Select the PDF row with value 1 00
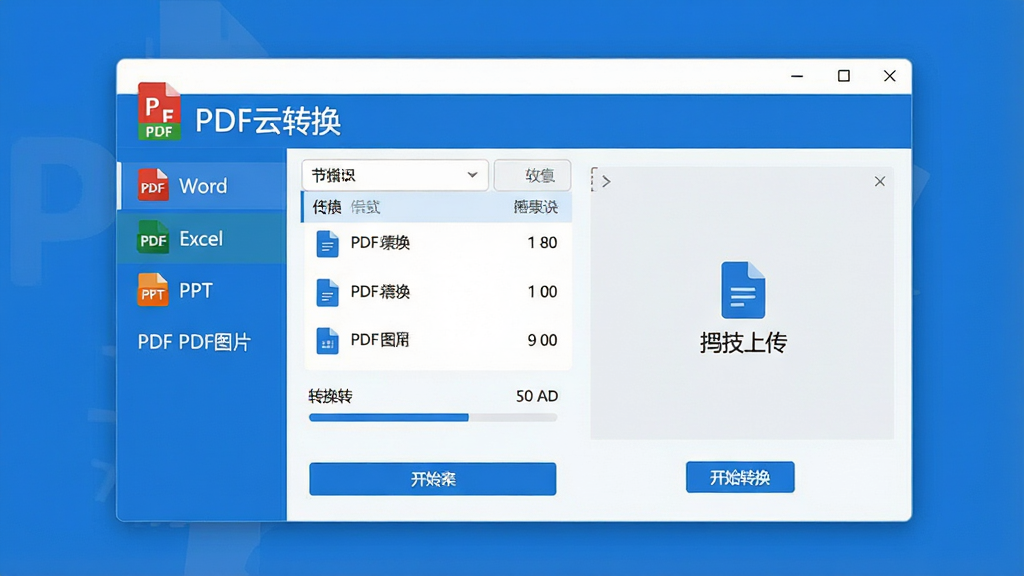 [x=436, y=291]
